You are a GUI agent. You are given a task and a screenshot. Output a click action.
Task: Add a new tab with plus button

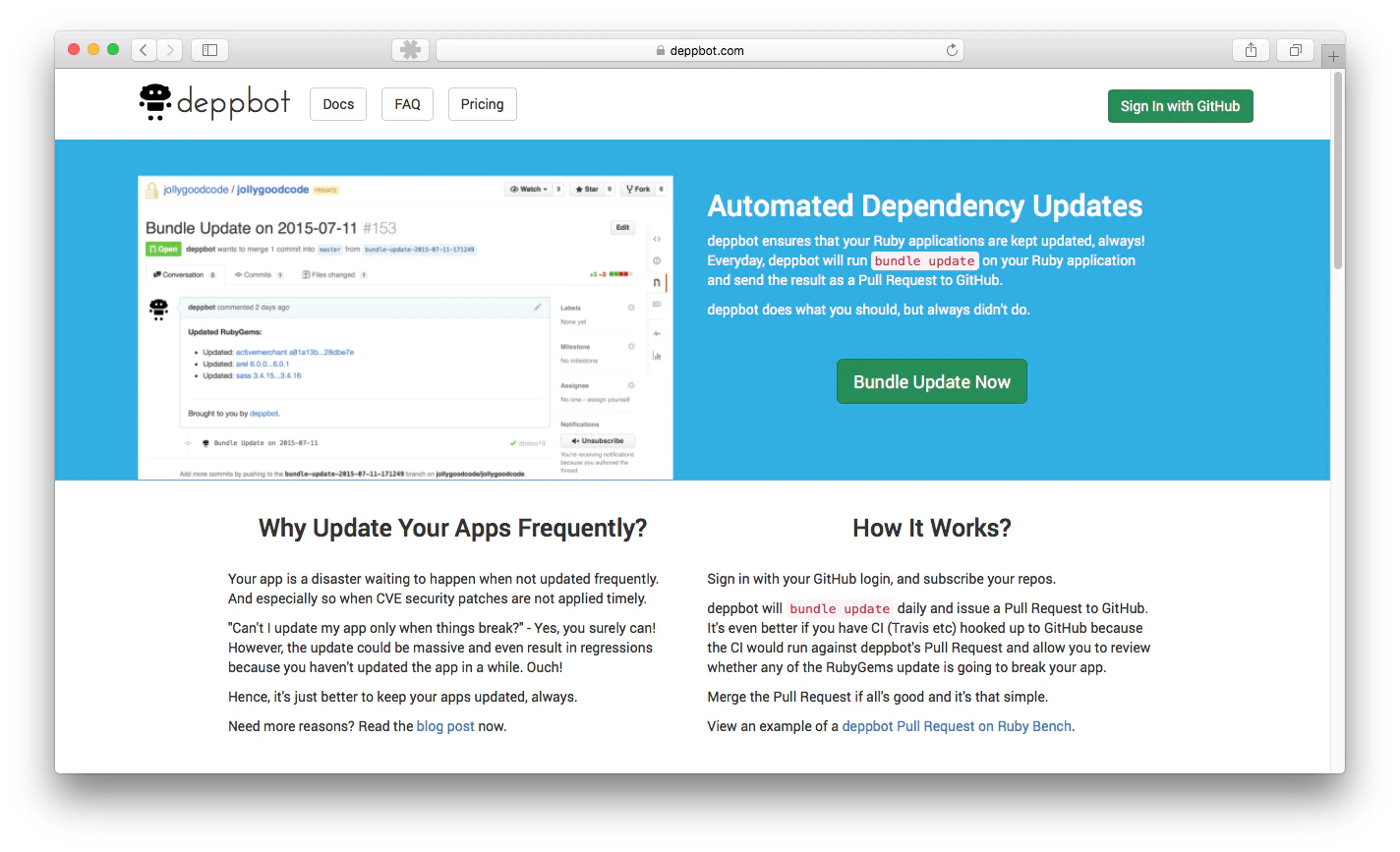(x=1333, y=56)
